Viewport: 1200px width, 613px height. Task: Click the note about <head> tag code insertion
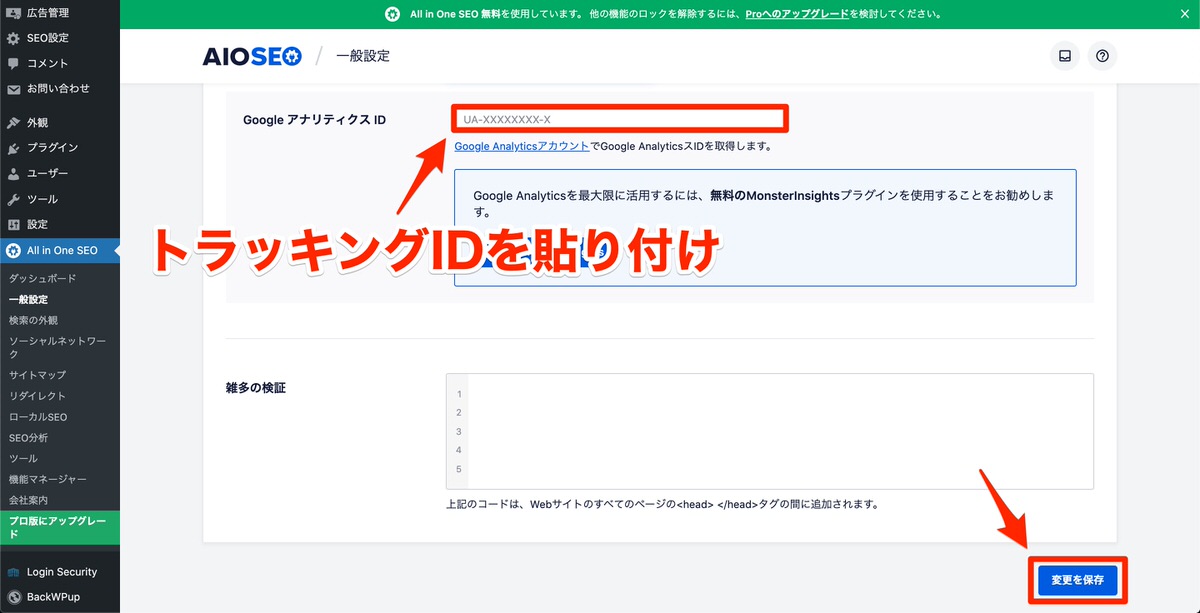point(662,504)
